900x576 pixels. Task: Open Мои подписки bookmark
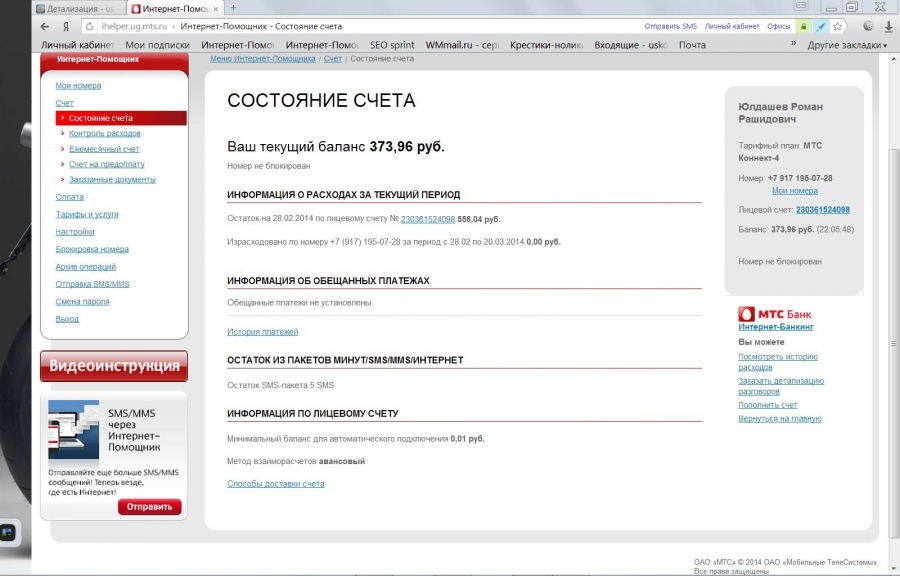point(157,45)
